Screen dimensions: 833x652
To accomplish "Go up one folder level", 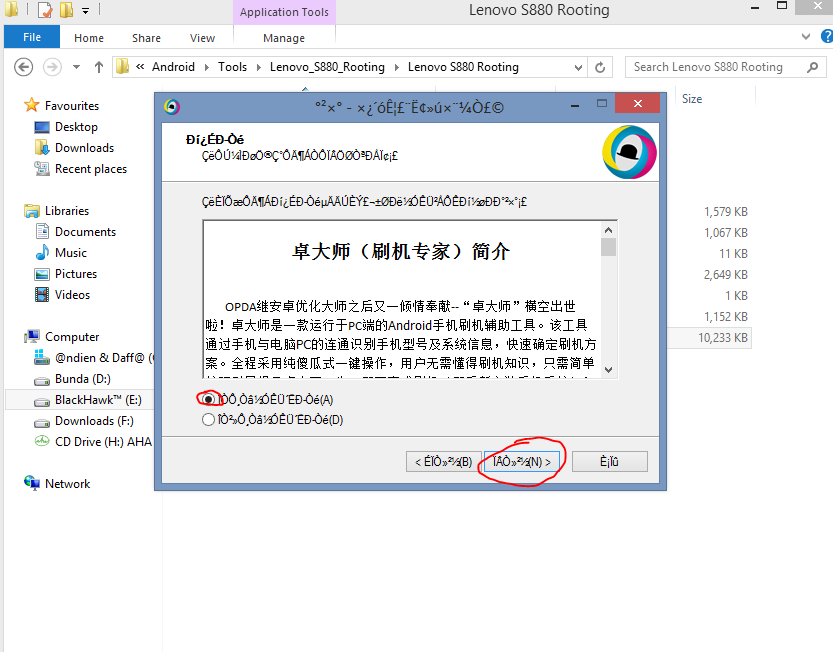I will [x=99, y=67].
